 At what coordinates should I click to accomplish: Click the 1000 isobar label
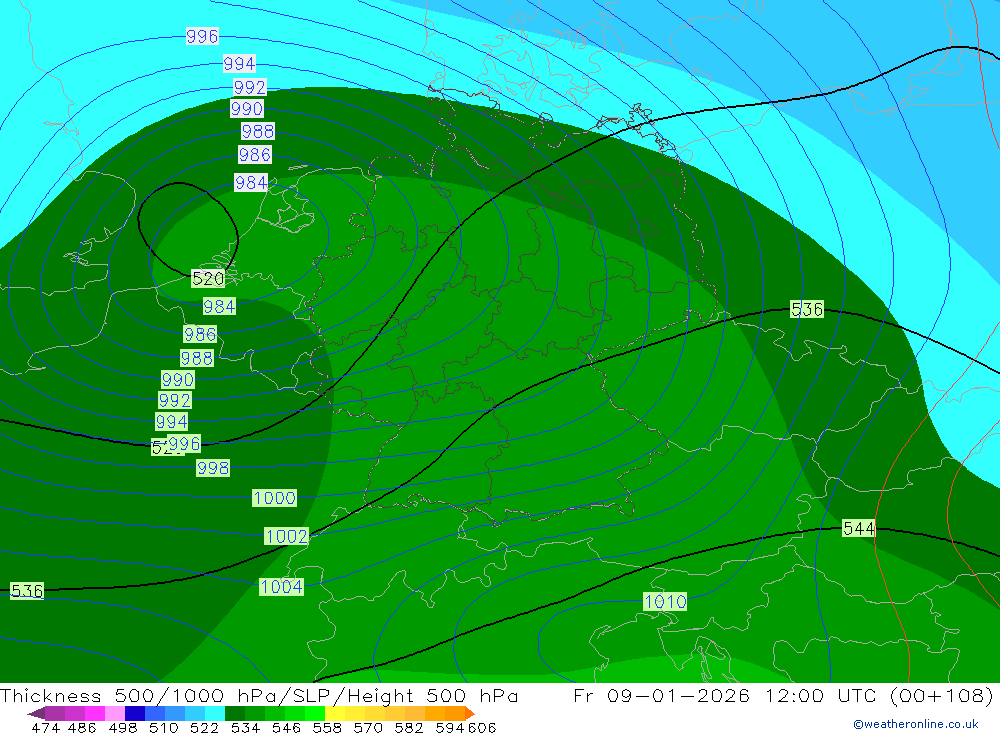pyautogui.click(x=275, y=498)
